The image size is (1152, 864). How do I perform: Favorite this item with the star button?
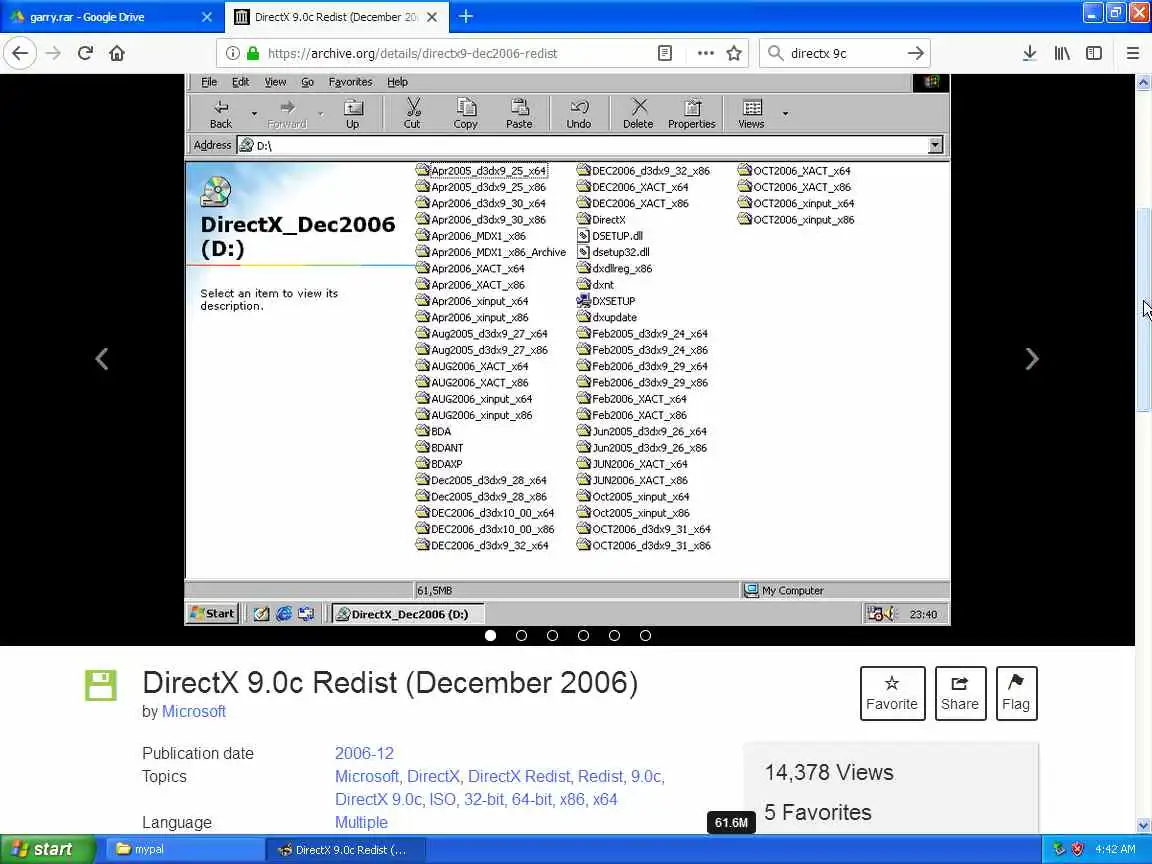tap(892, 693)
